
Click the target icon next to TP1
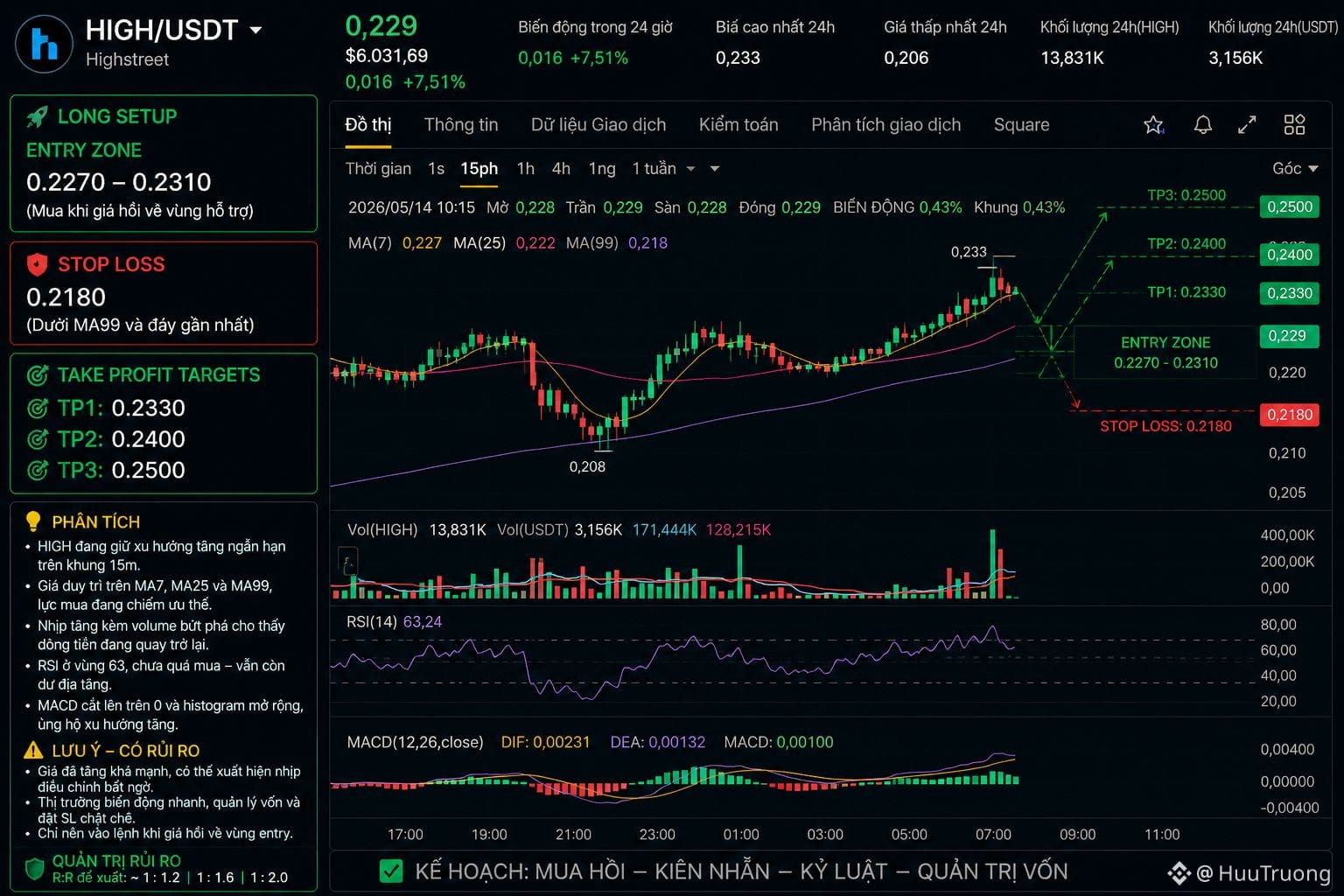[38, 409]
